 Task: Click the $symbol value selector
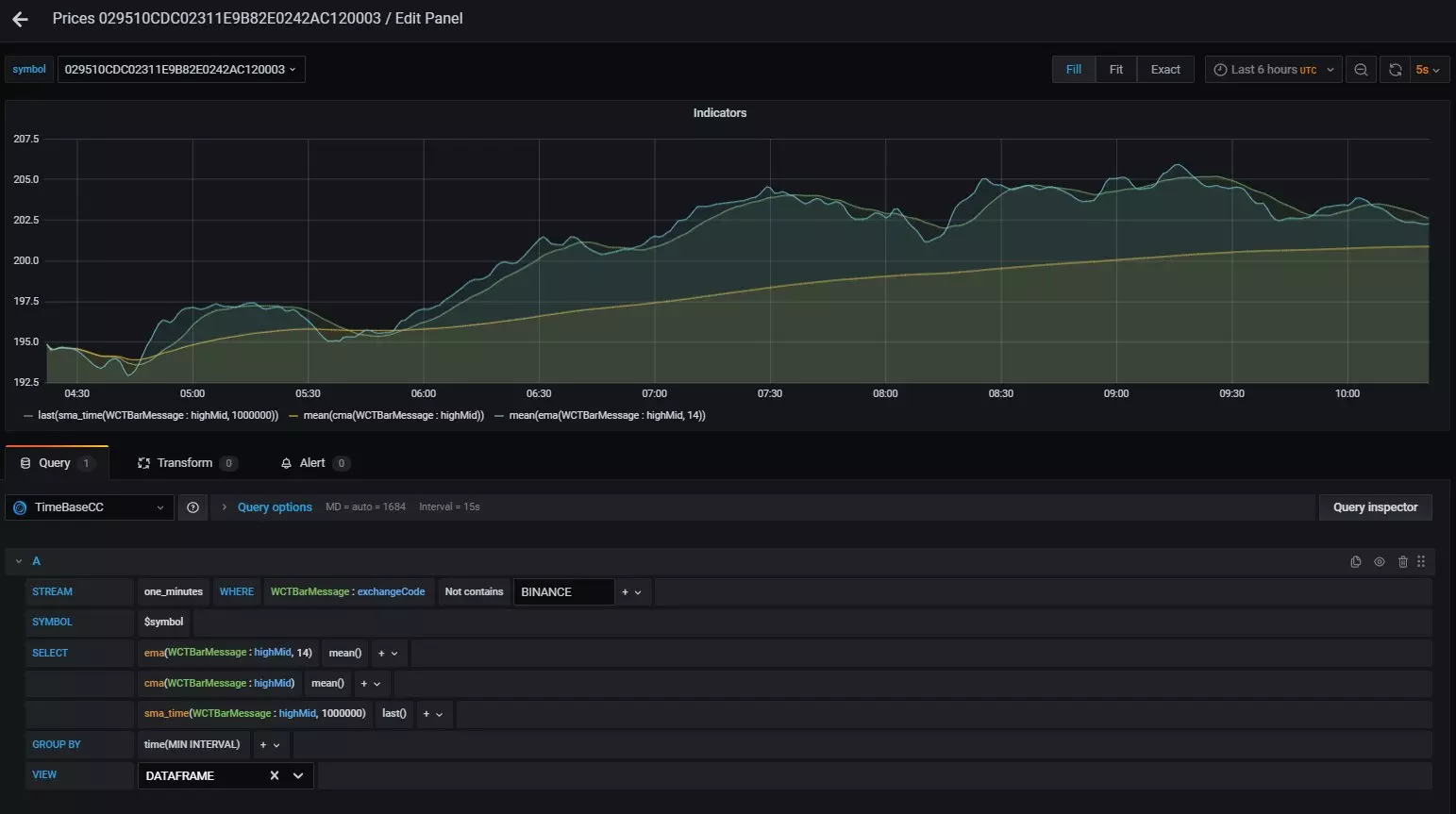click(x=164, y=623)
